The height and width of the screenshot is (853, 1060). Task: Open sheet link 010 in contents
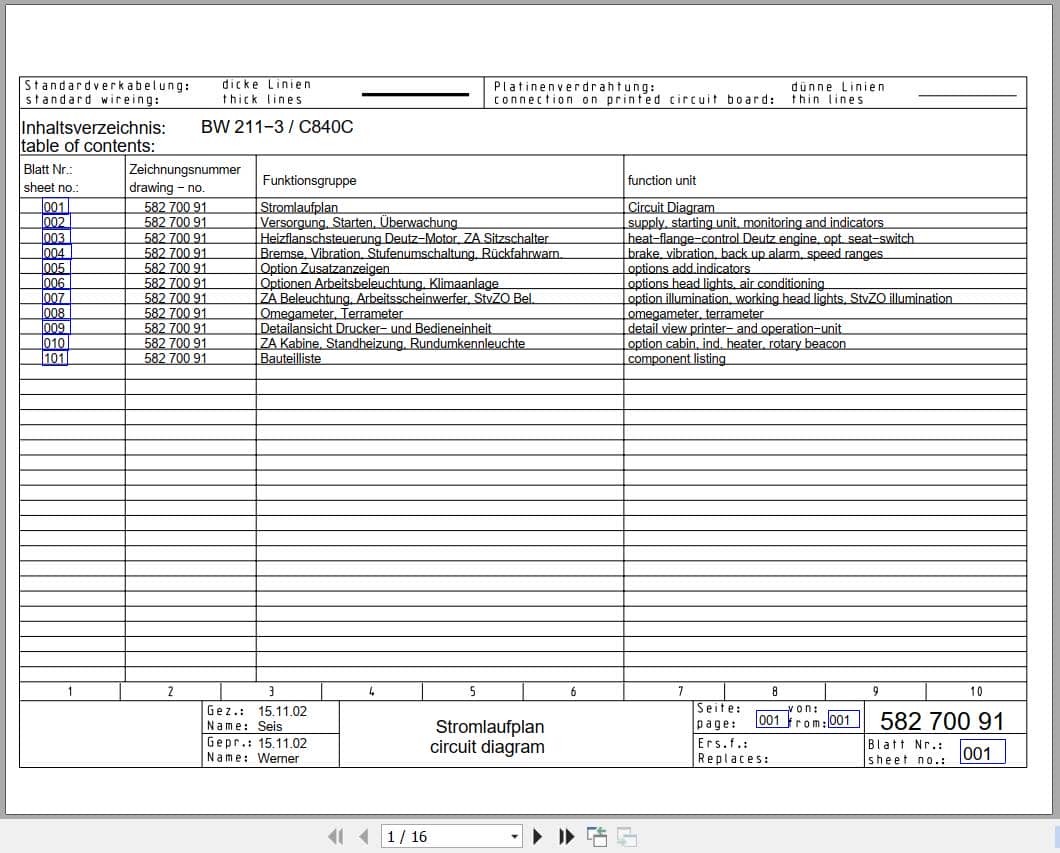[55, 343]
